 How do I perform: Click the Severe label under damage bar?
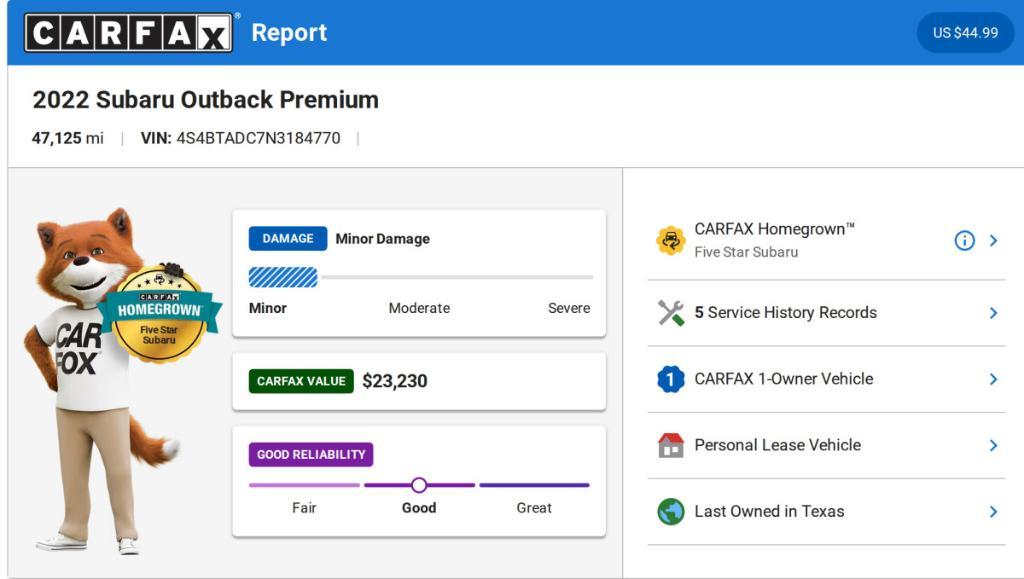coord(569,308)
